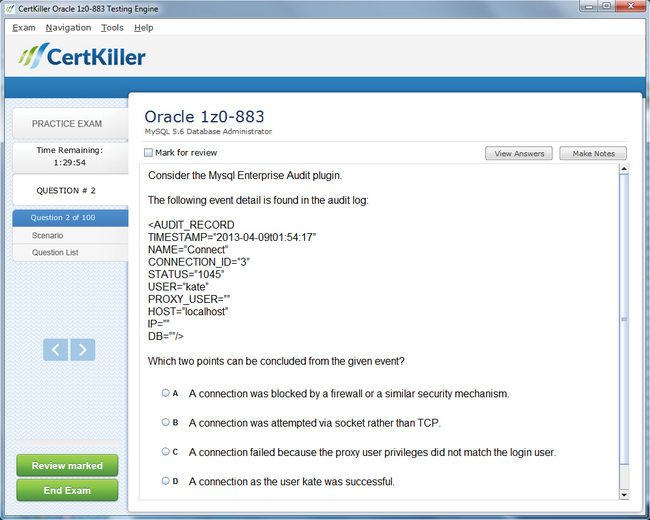This screenshot has width=650, height=520.
Task: Click the CertKiller logo
Action: click(82, 56)
